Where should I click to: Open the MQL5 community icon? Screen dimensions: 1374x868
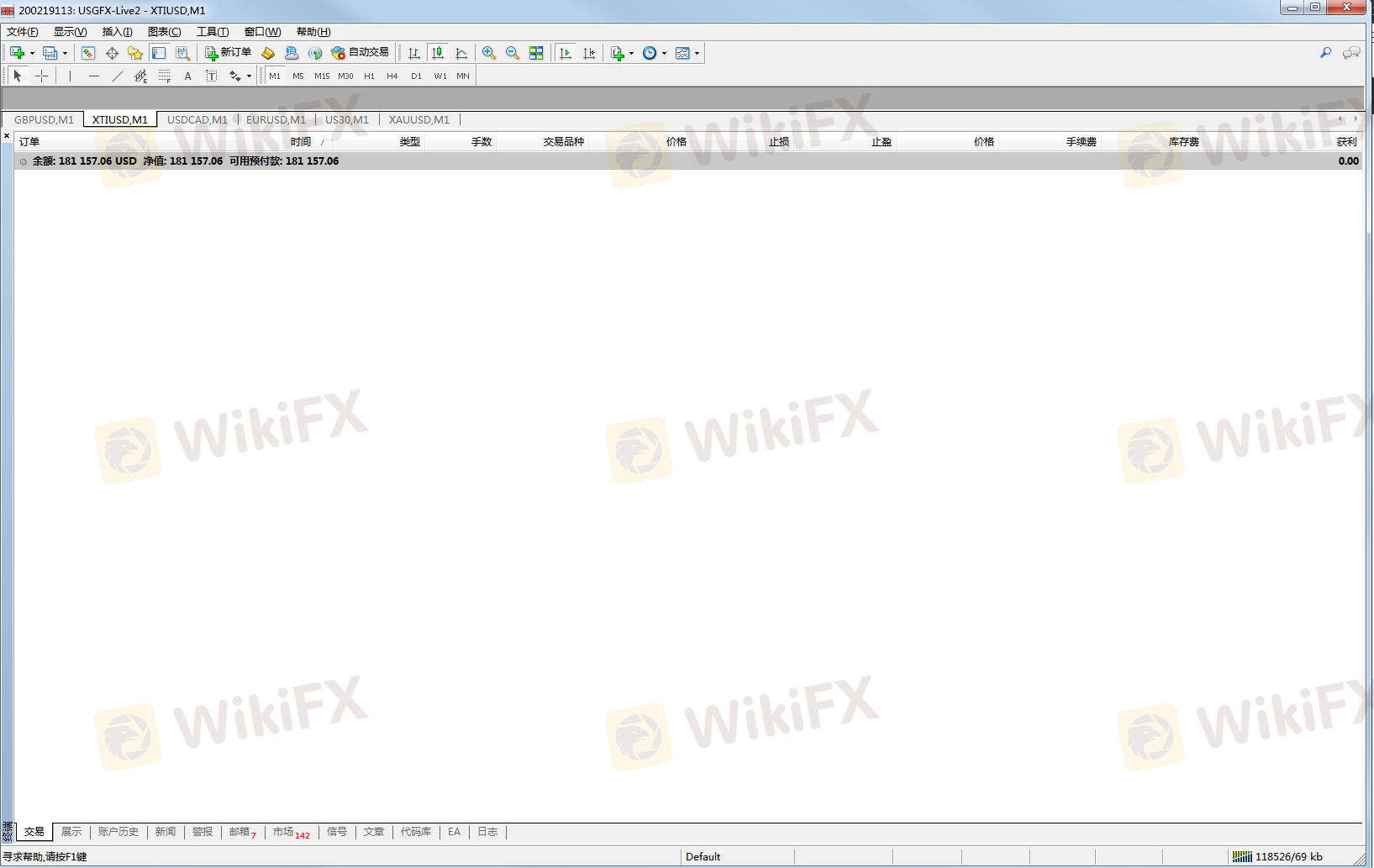click(x=292, y=53)
